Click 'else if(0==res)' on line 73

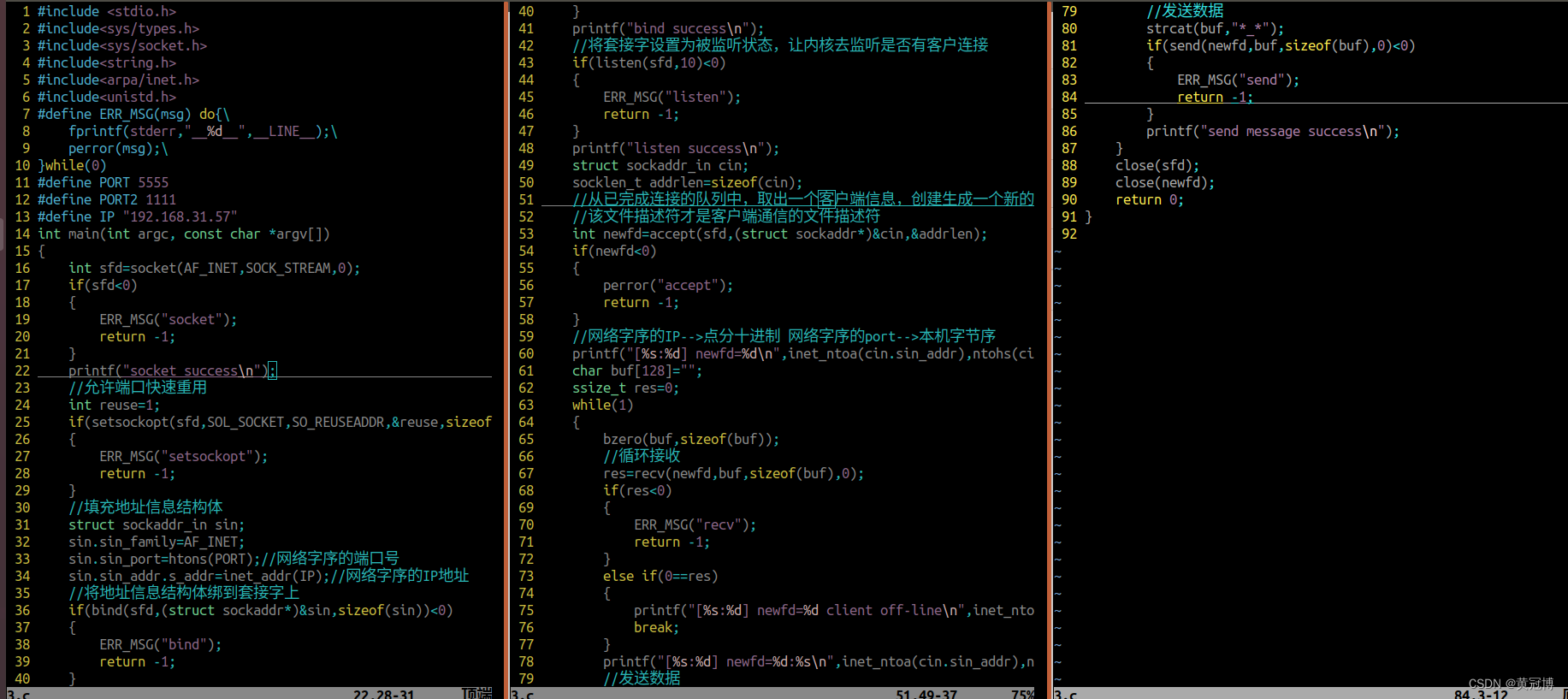(x=660, y=576)
